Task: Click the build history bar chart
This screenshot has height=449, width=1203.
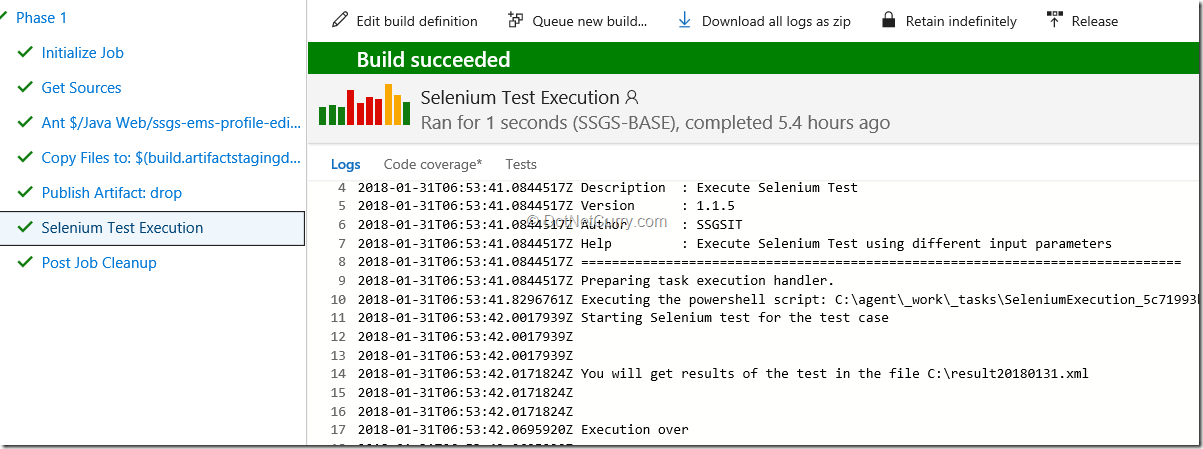Action: (x=362, y=105)
